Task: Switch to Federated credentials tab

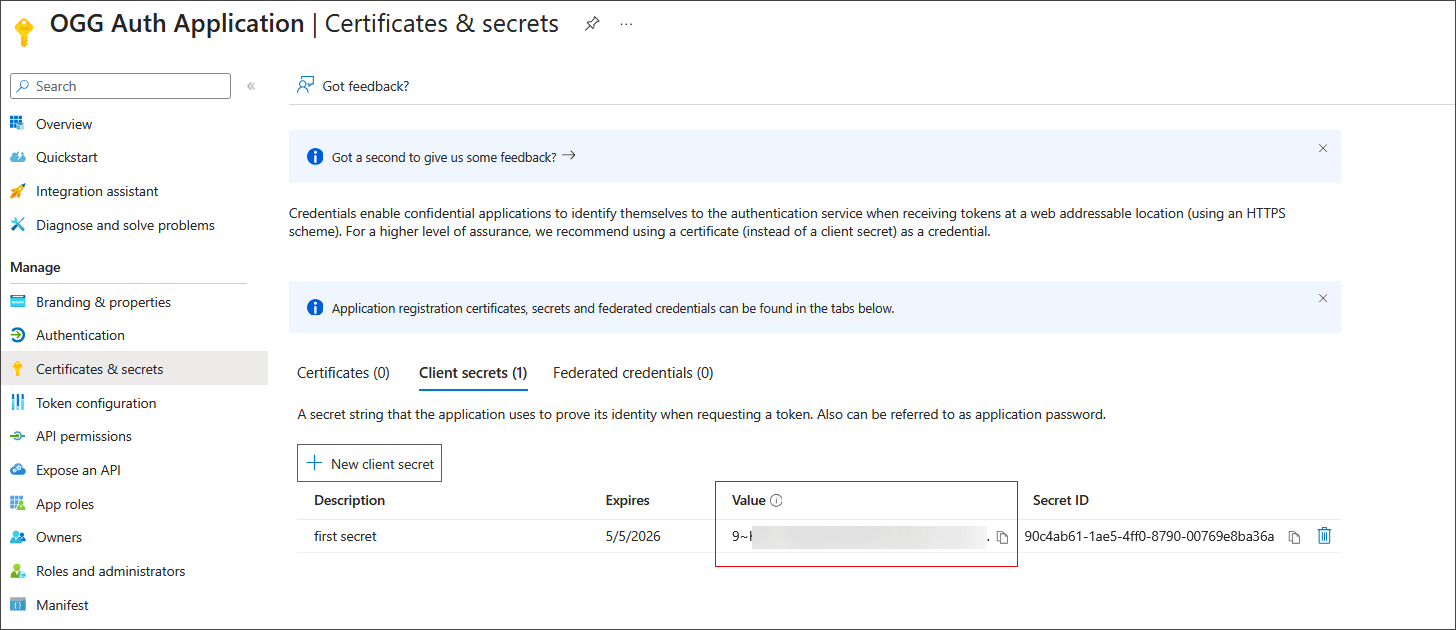Action: [x=632, y=372]
